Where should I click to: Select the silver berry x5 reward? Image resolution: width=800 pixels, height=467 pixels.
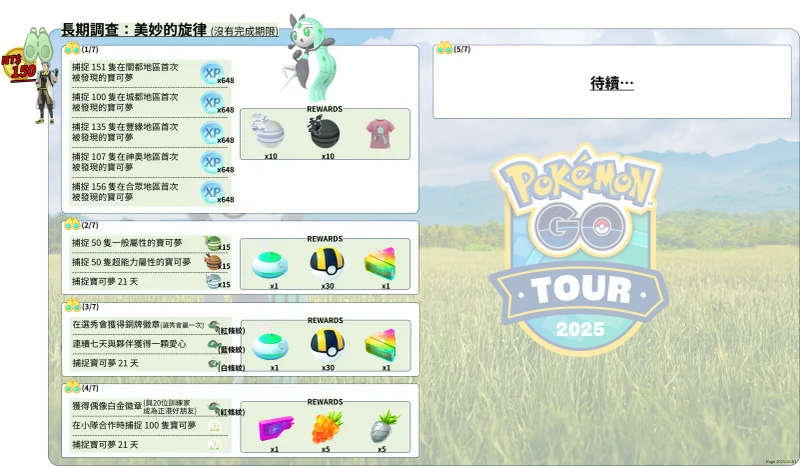pos(385,427)
